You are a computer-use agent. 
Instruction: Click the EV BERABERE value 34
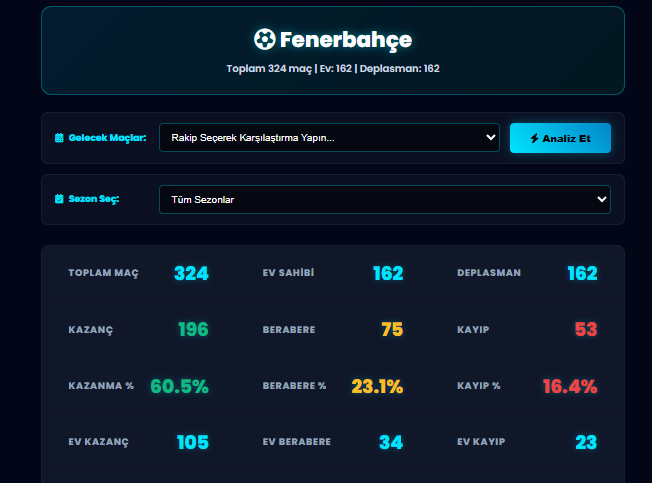click(391, 442)
